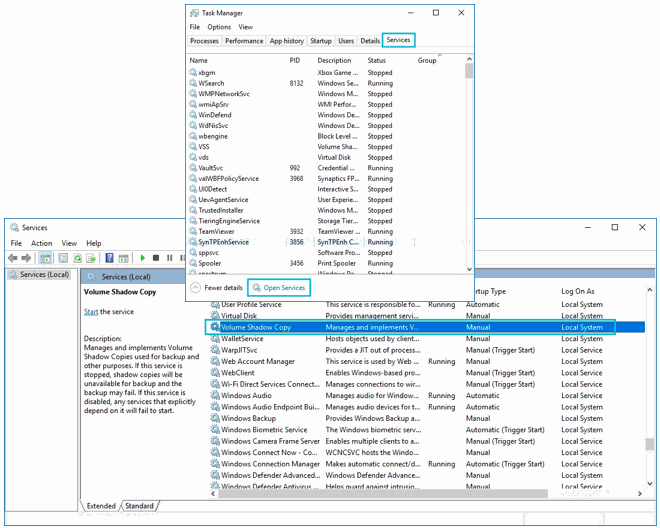Click the Forward arrow in Services toolbar
660x528 pixels.
click(26, 258)
